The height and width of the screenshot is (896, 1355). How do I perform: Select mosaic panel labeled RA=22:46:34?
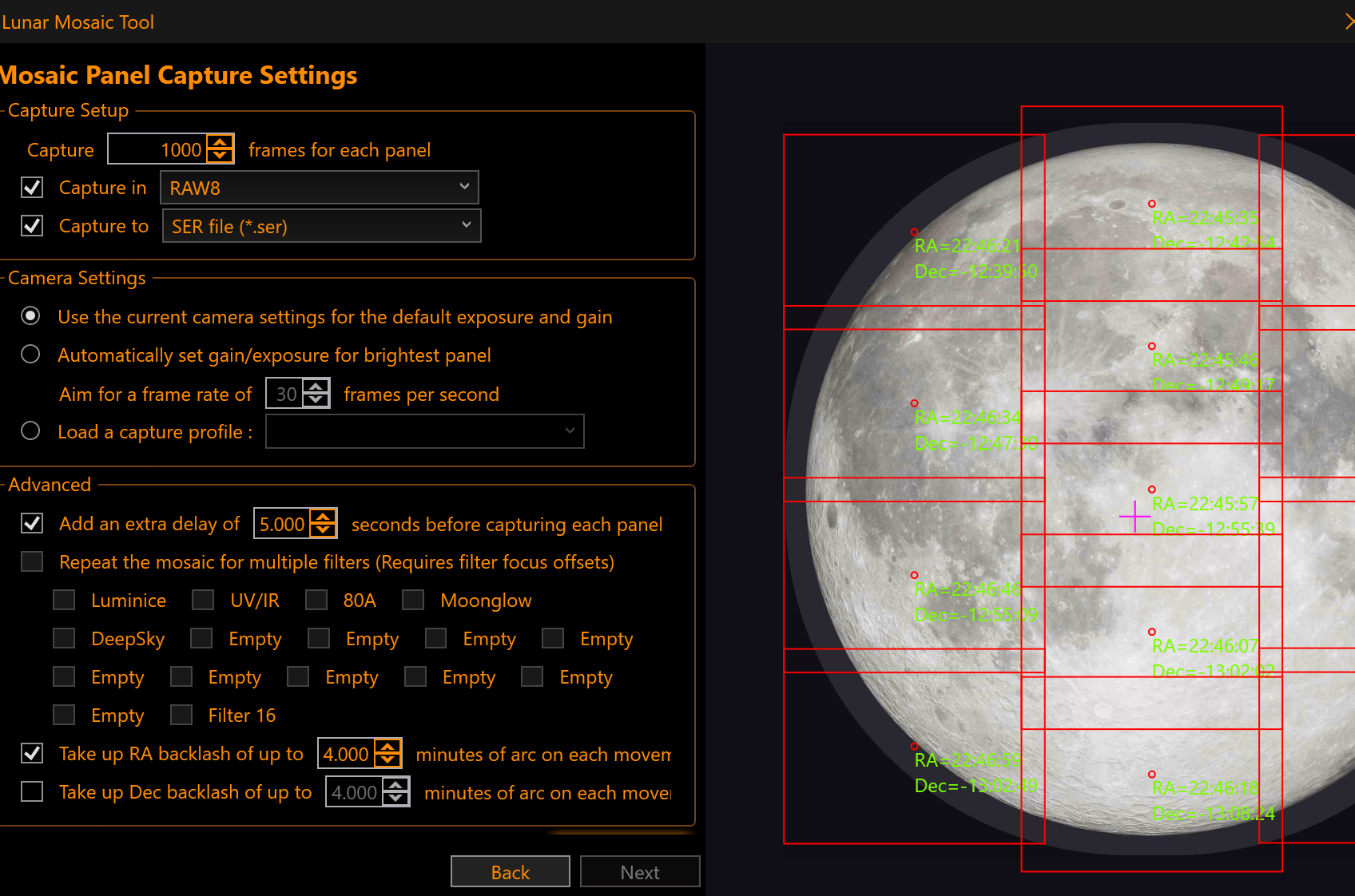pos(915,403)
